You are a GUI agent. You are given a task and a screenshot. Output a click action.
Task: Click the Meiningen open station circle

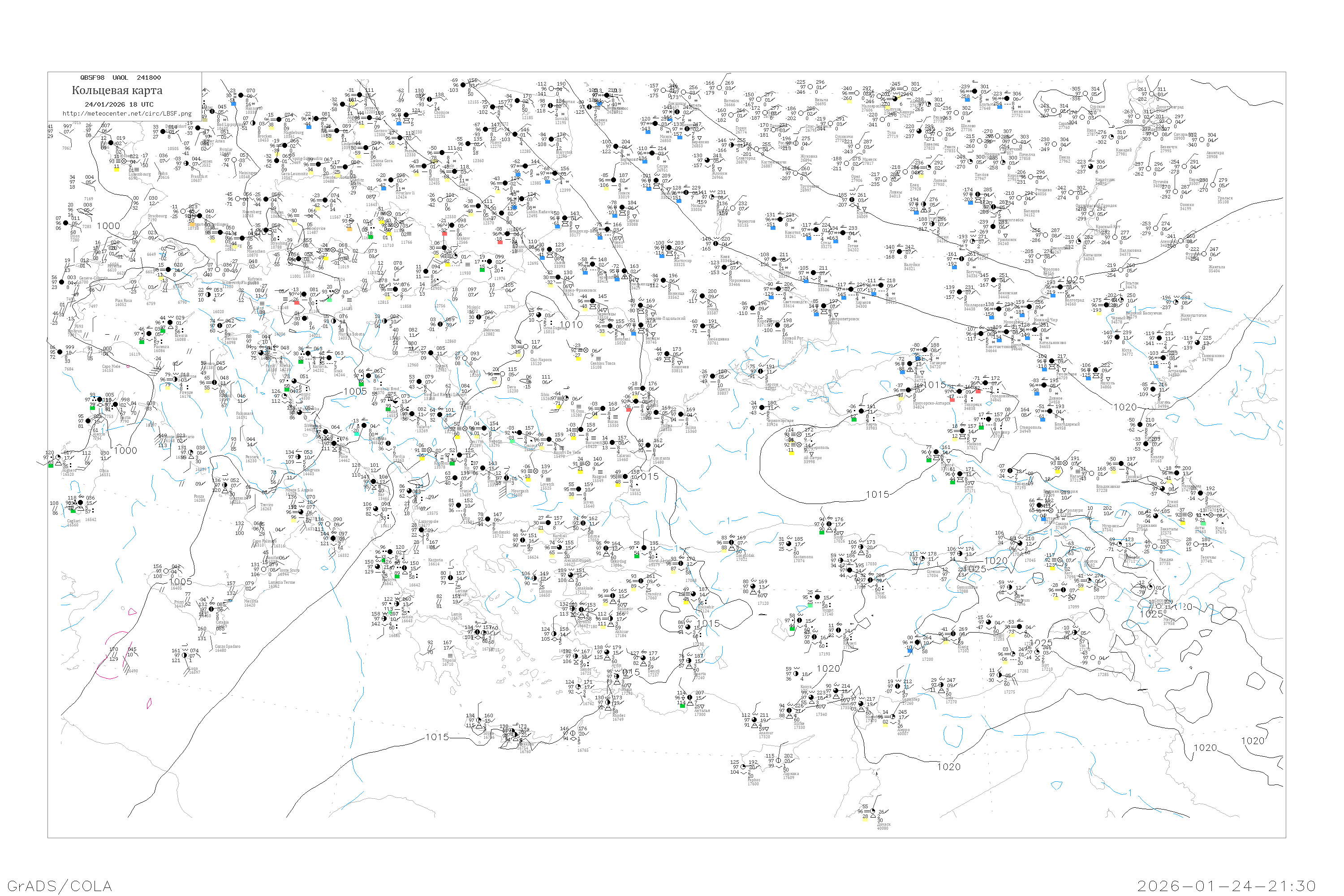click(234, 160)
